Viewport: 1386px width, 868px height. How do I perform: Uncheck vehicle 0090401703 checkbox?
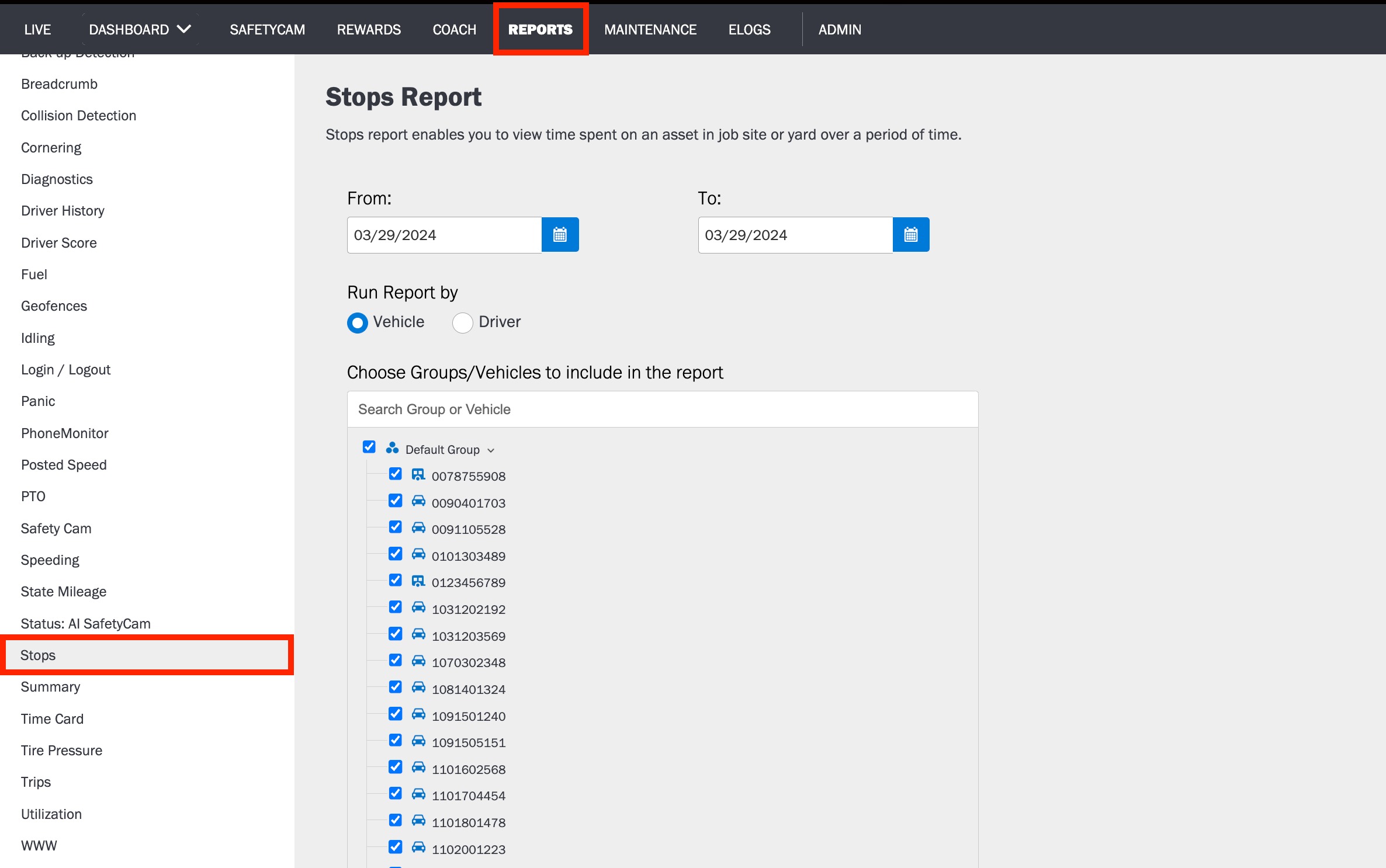(396, 501)
